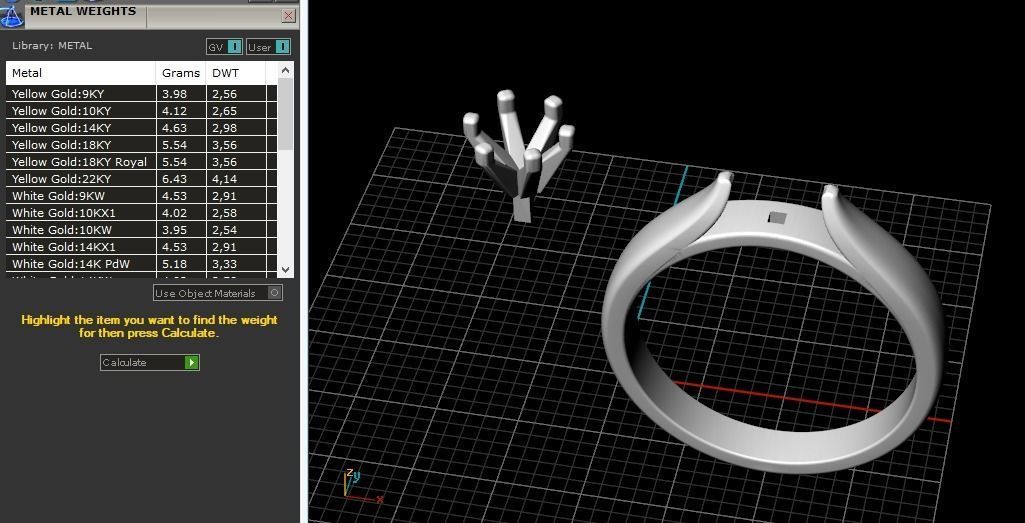
Task: Click the 2,58 DWT value
Action: [224, 213]
